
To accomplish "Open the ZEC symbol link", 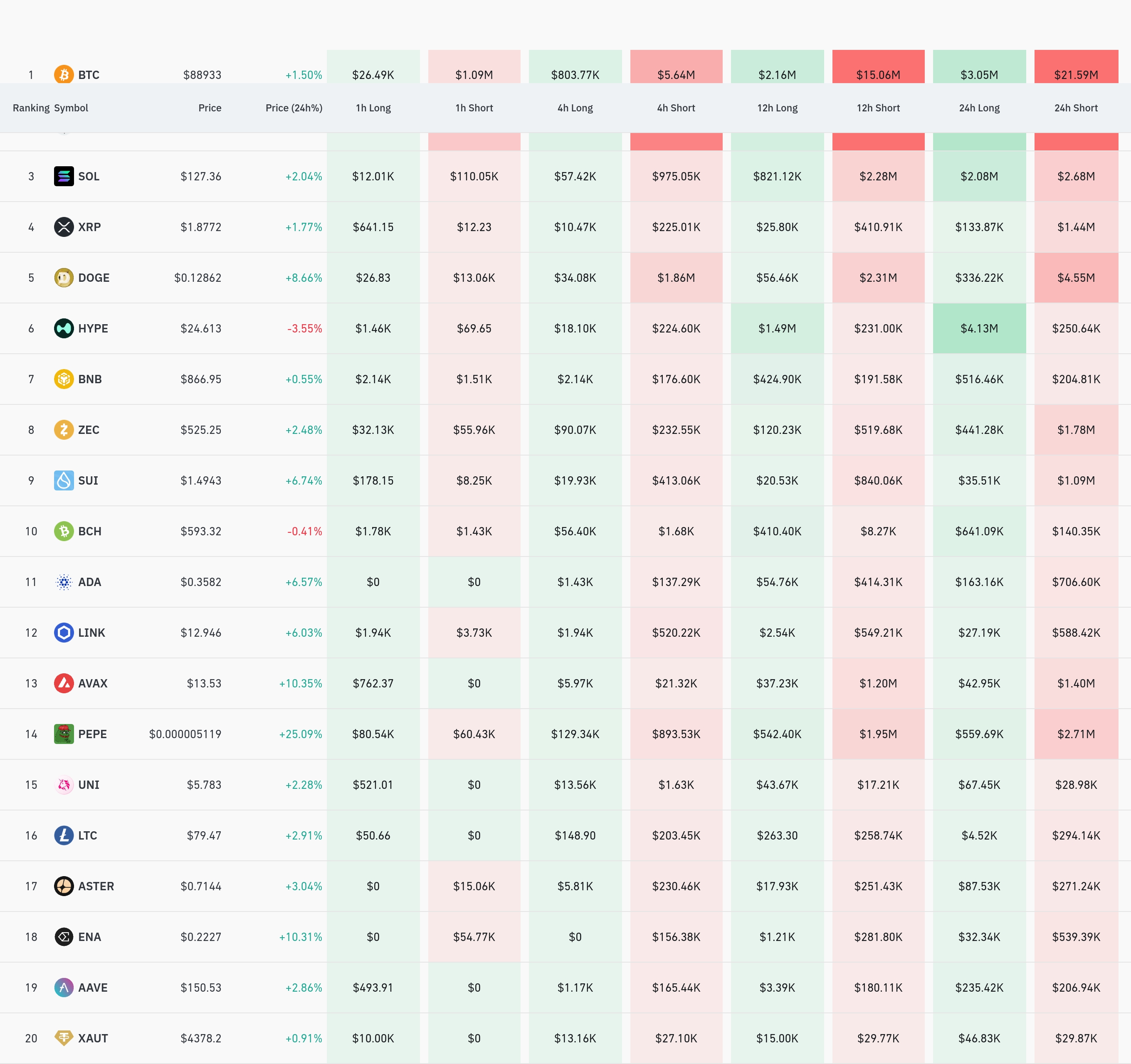I will 89,430.
